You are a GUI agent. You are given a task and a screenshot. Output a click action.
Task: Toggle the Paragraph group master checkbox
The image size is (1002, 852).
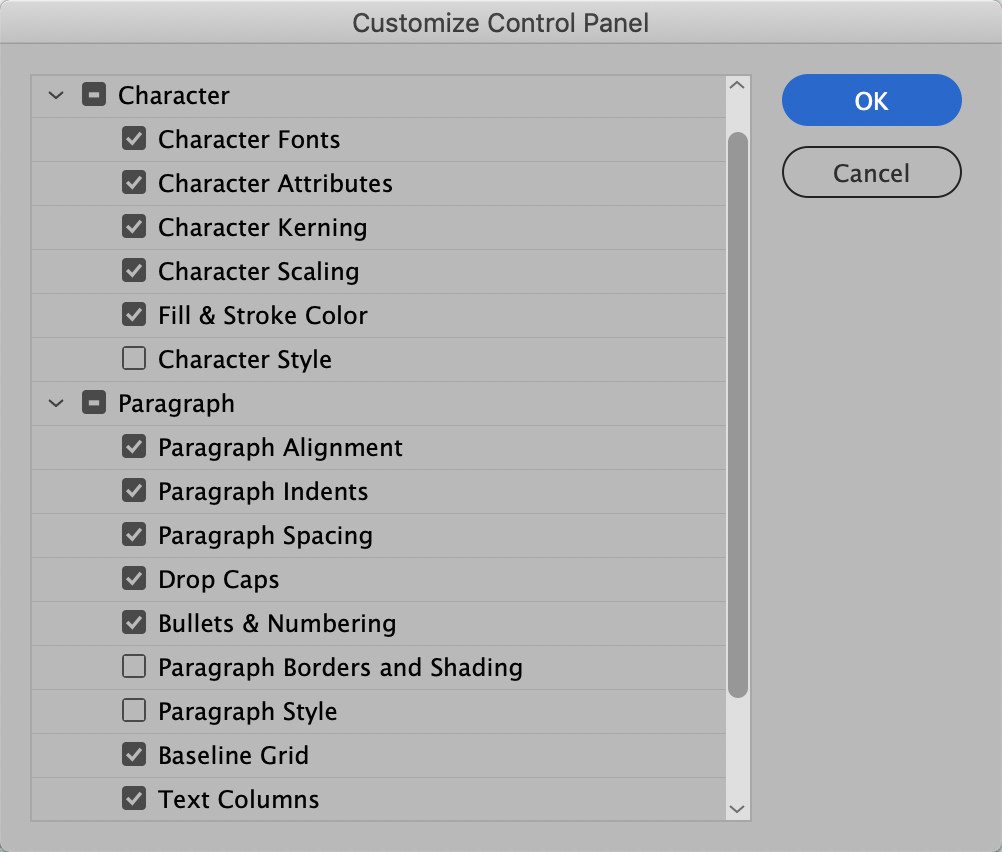95,403
